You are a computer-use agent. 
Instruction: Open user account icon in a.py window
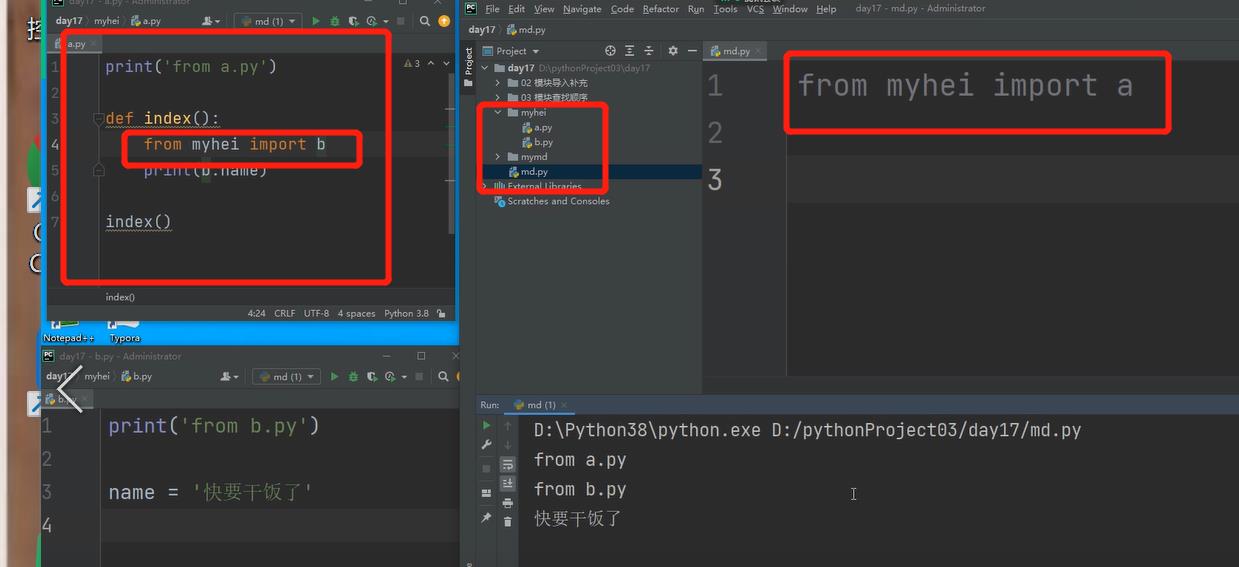click(x=210, y=21)
